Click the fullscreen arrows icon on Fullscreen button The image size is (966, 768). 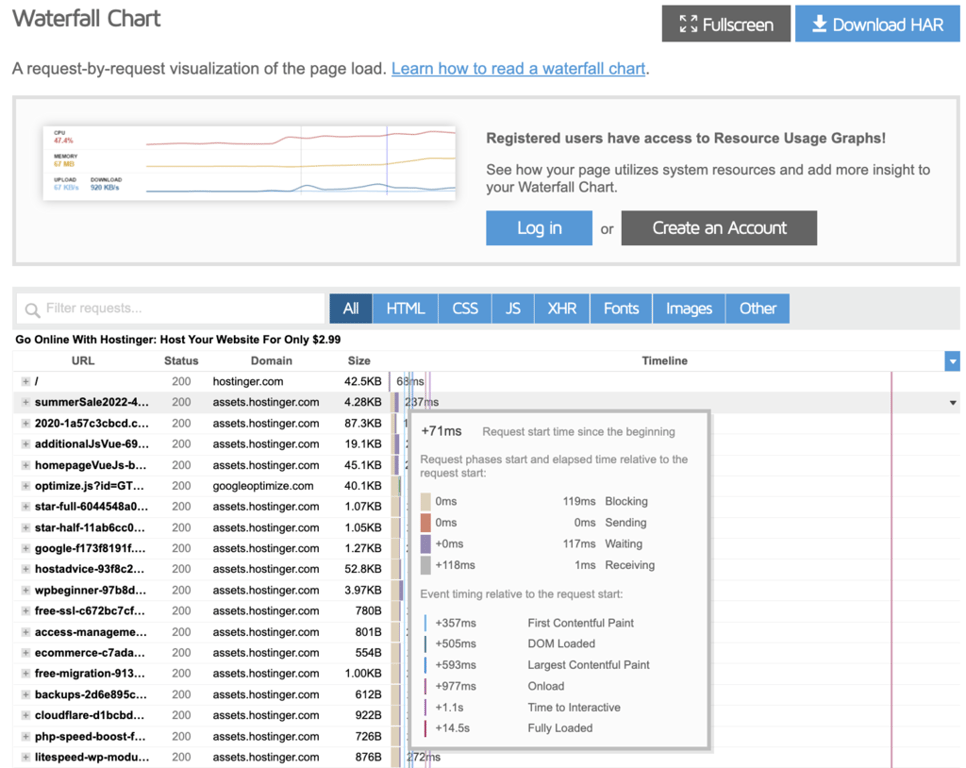click(689, 24)
